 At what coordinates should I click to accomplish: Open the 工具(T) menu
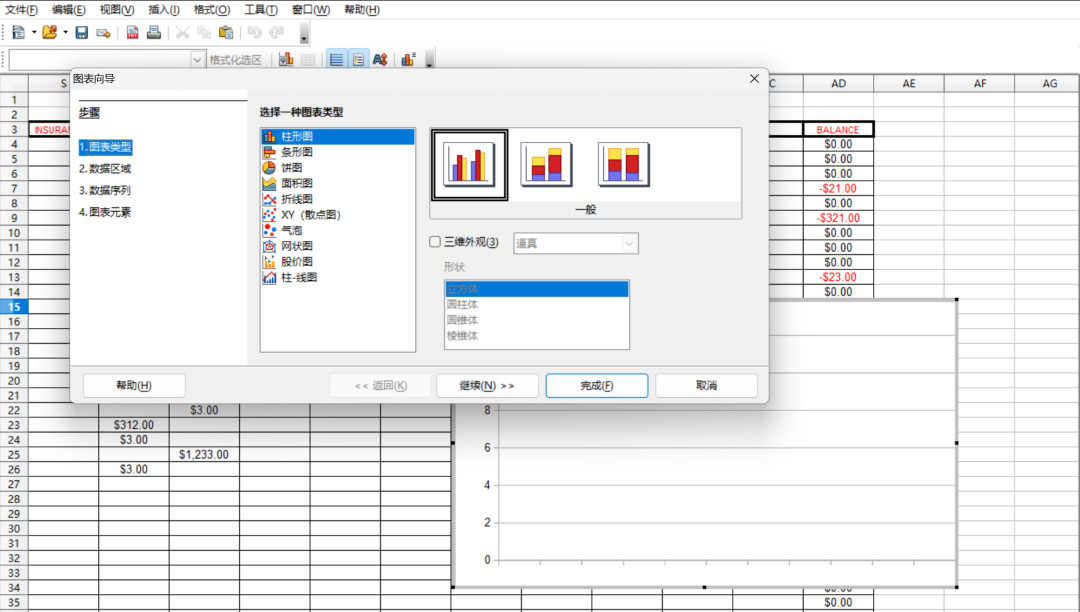260,10
